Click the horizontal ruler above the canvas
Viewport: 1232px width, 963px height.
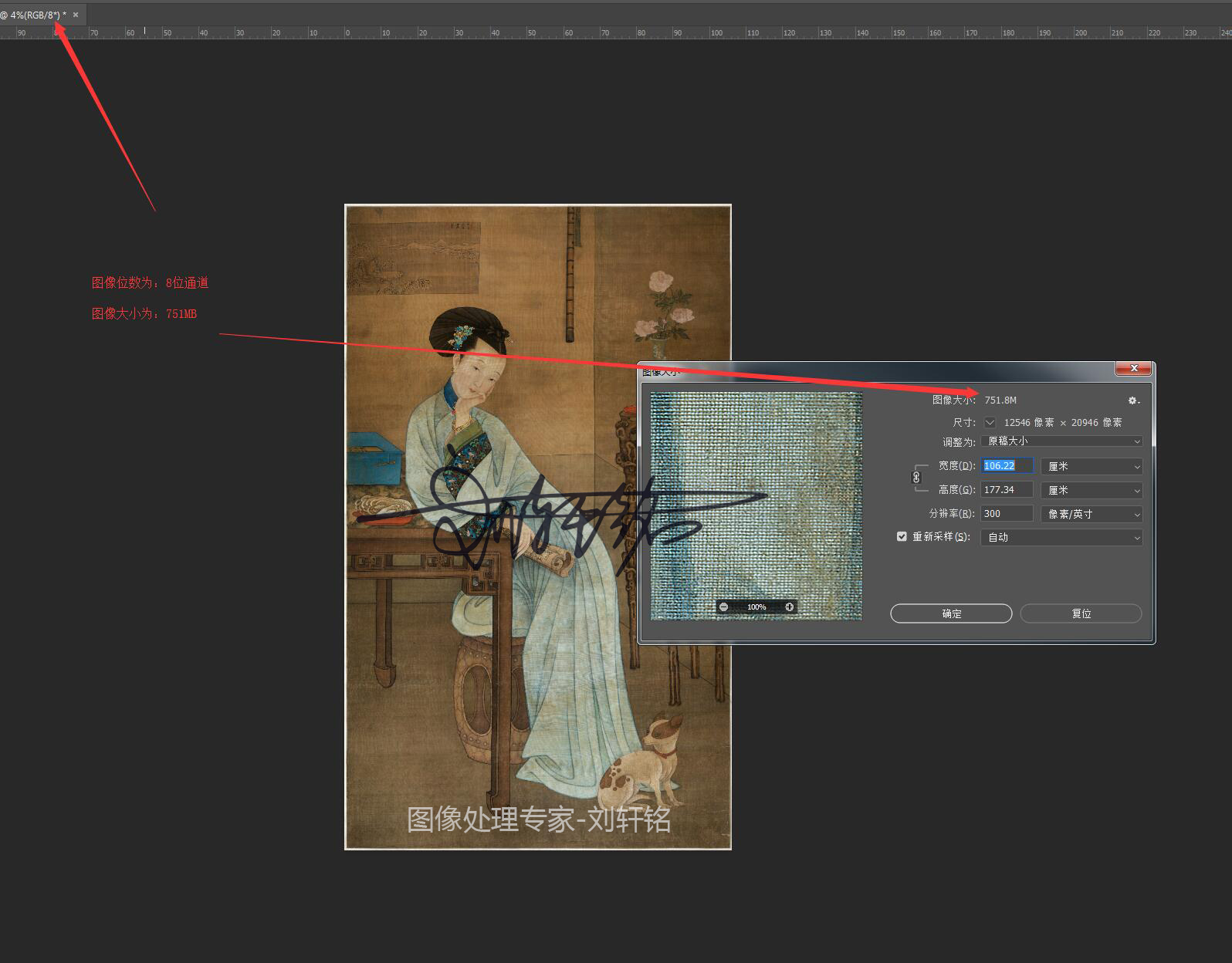coord(616,32)
